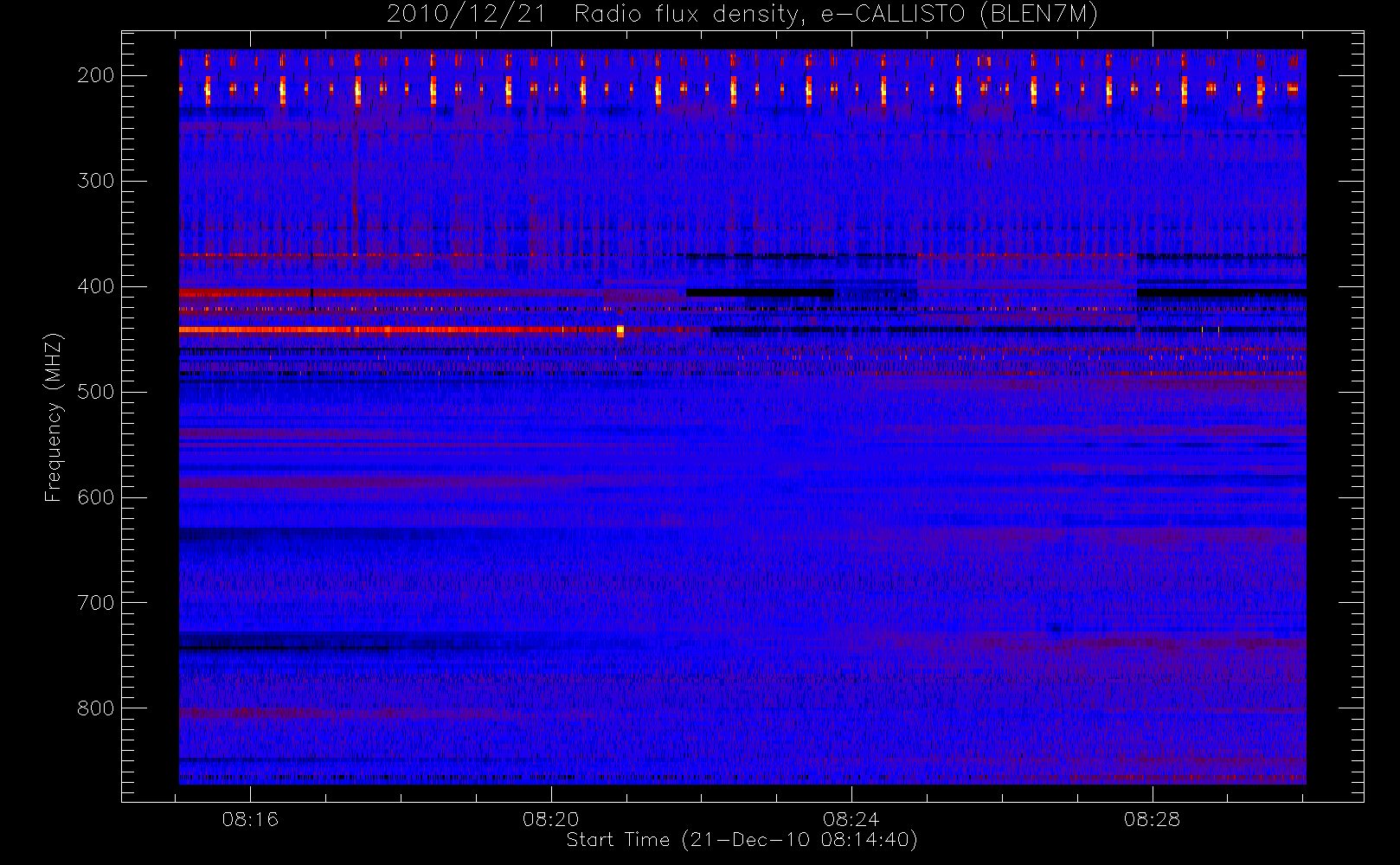Select the 800 frequency tick label
Image resolution: width=1400 pixels, height=865 pixels.
point(96,708)
